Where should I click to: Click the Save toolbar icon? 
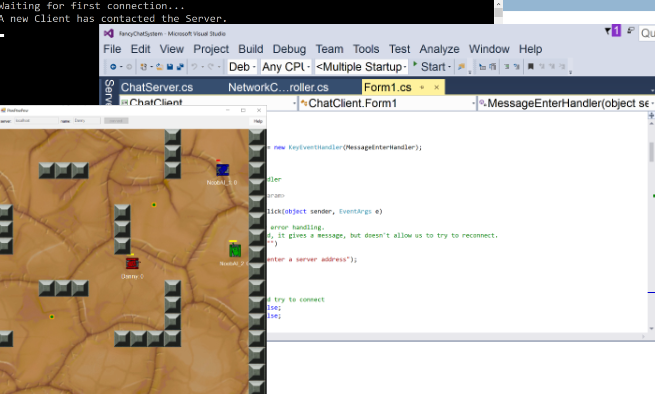(x=170, y=67)
